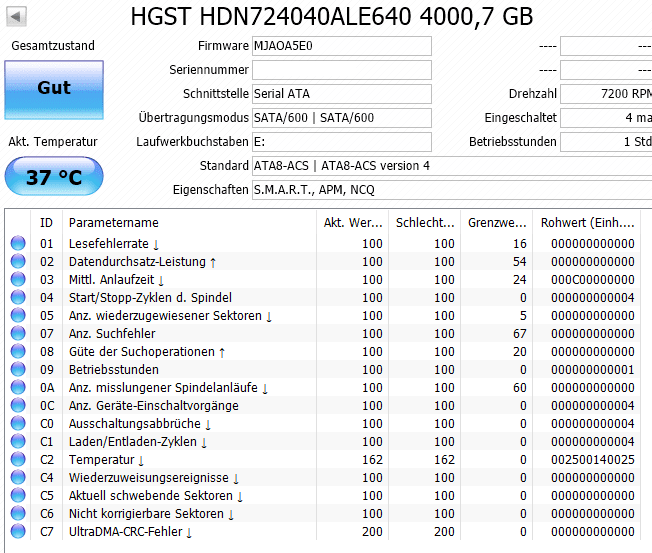652x553 pixels.
Task: Click the Grenzwe... column header
Action: pos(497,223)
